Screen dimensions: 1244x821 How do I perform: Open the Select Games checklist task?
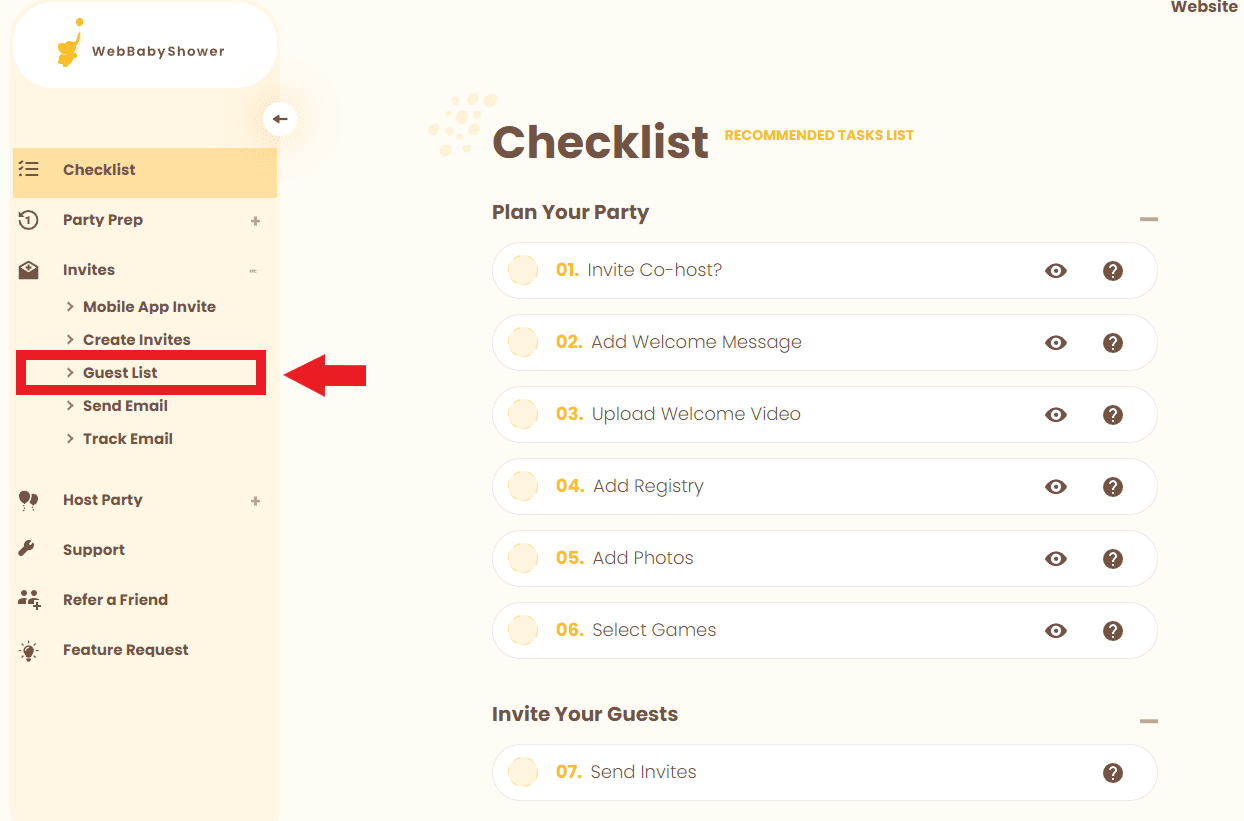[654, 630]
